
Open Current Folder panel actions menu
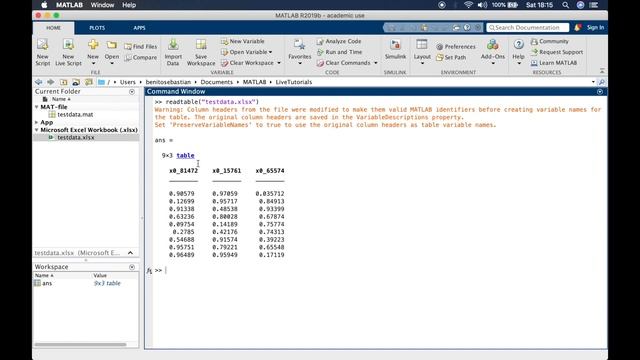point(132,92)
